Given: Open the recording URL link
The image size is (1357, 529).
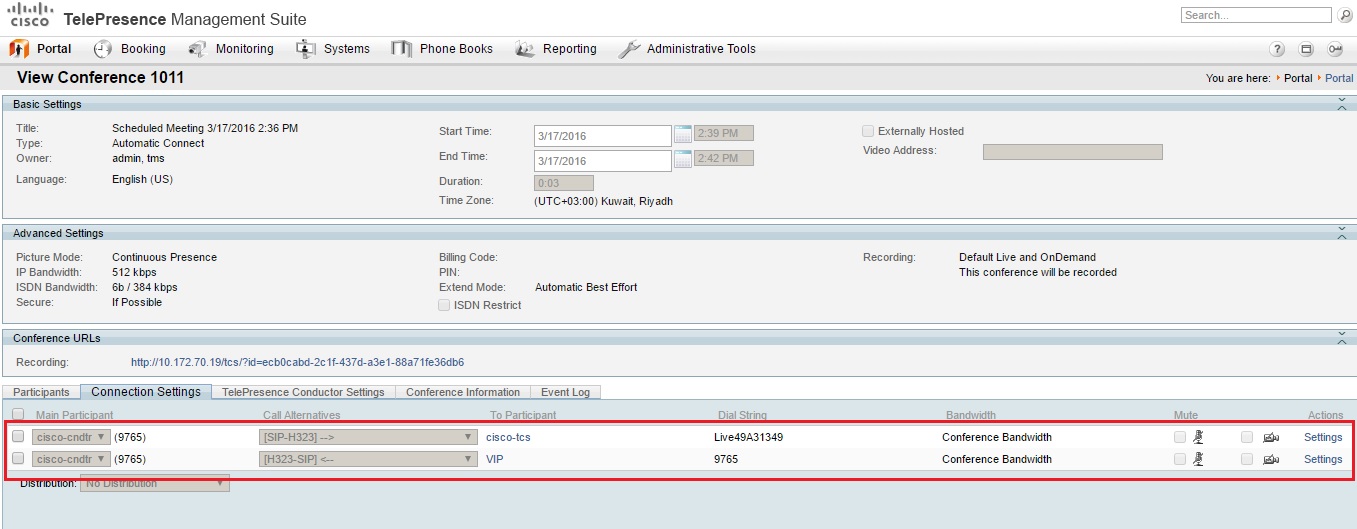Looking at the screenshot, I should (x=297, y=362).
